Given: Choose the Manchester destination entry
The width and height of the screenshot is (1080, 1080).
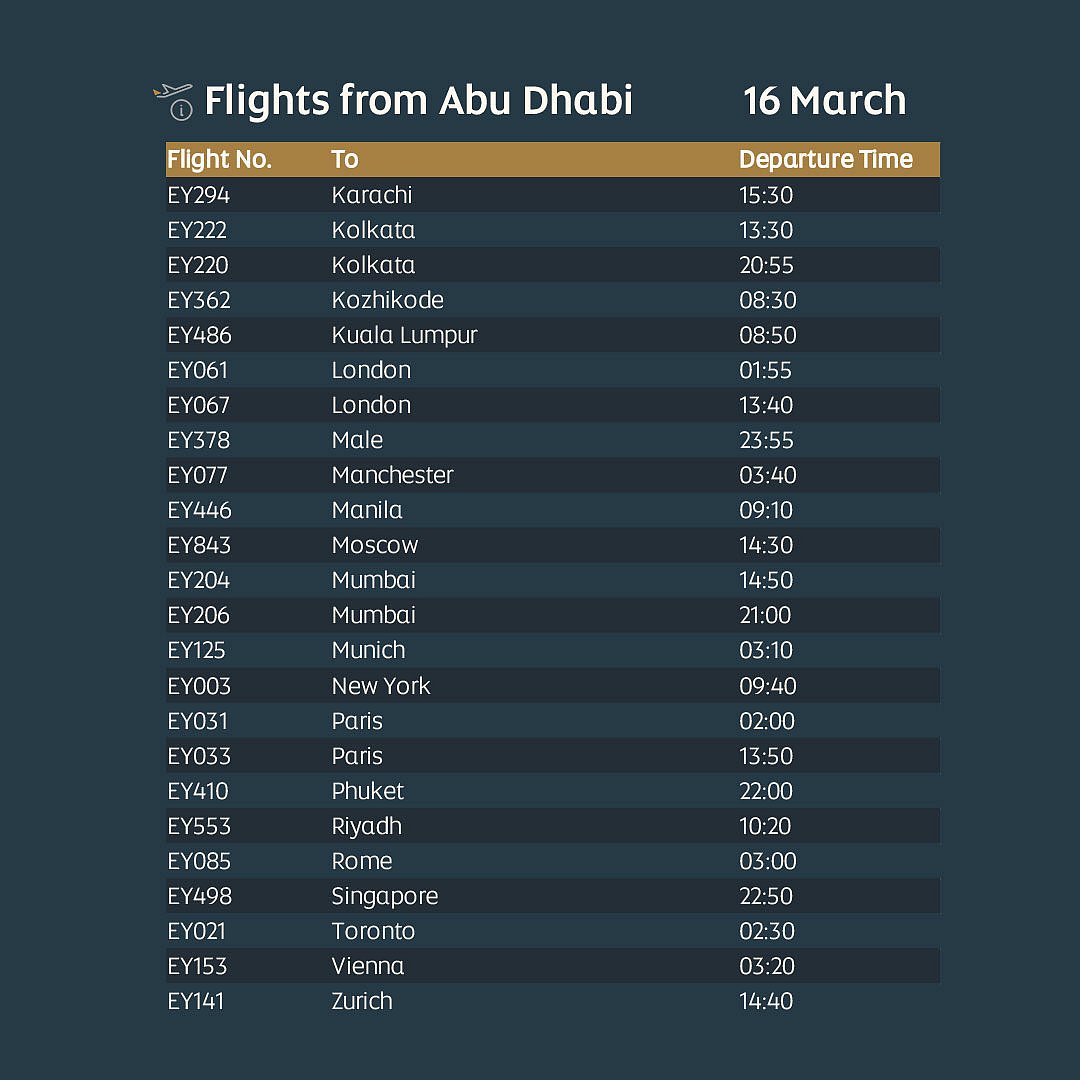Looking at the screenshot, I should point(392,475).
